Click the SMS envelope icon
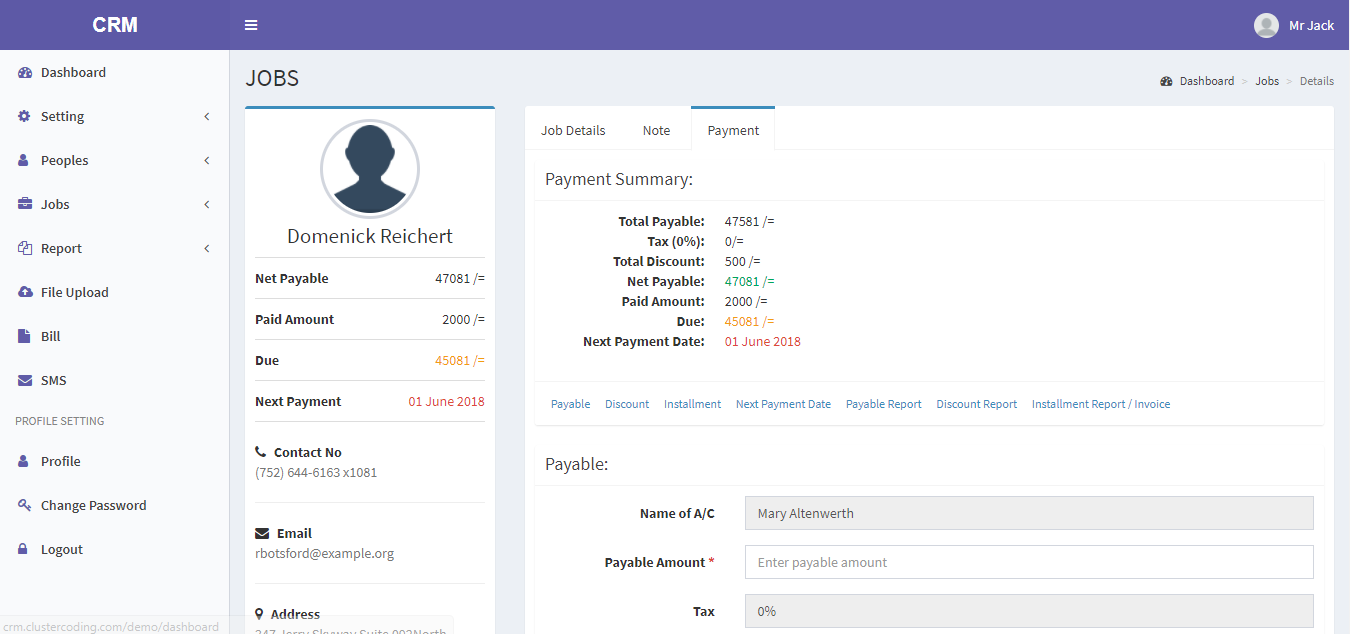This screenshot has width=1350, height=634. click(x=25, y=381)
